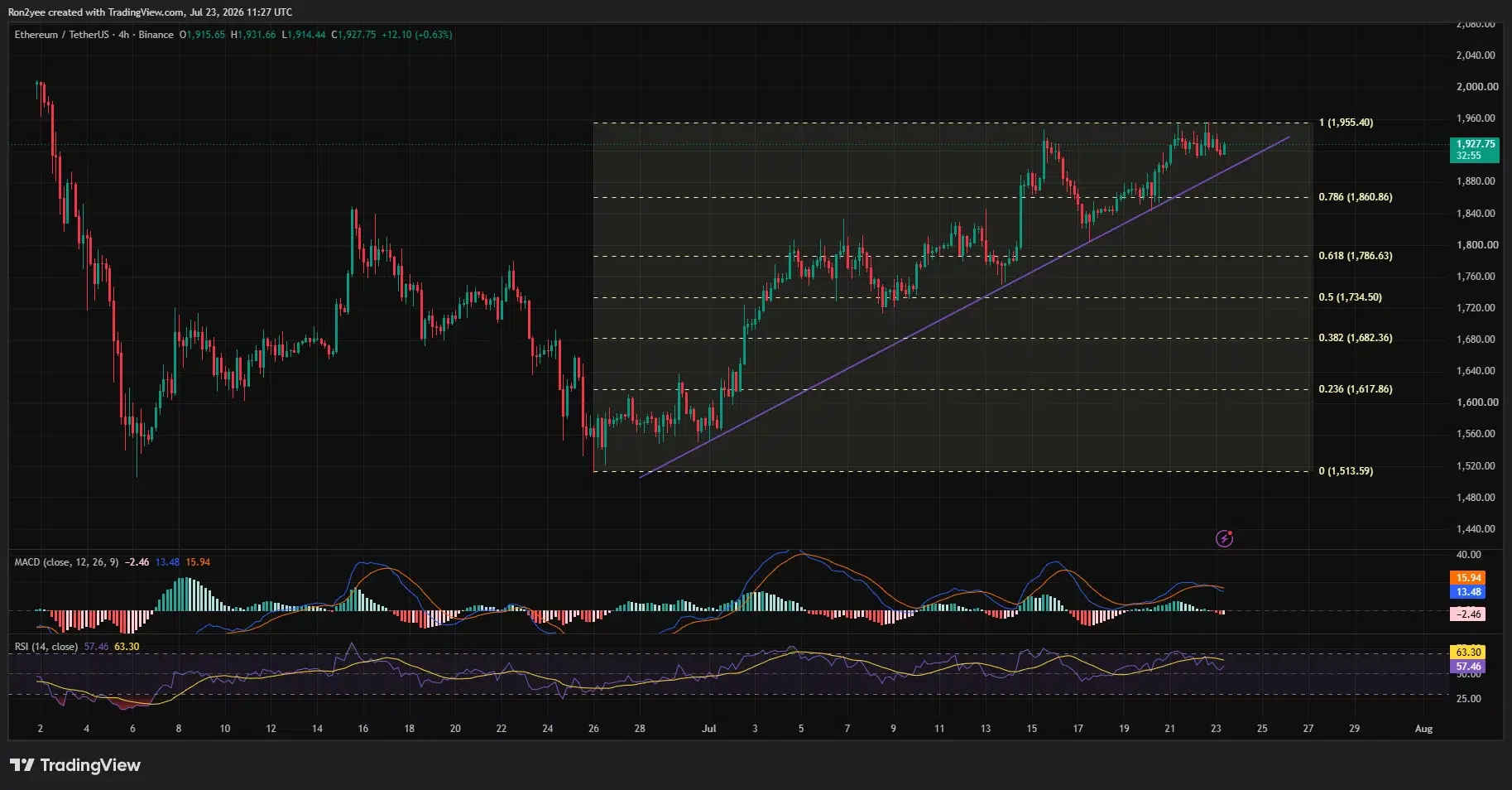Click the open value O1,915.65
The image size is (1512, 790).
pos(202,35)
